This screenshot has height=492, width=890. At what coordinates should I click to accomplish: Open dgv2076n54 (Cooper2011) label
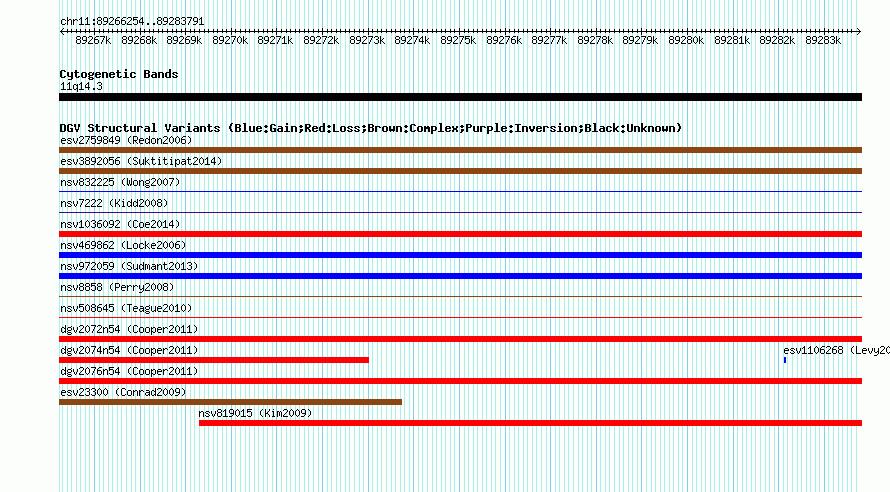click(129, 371)
